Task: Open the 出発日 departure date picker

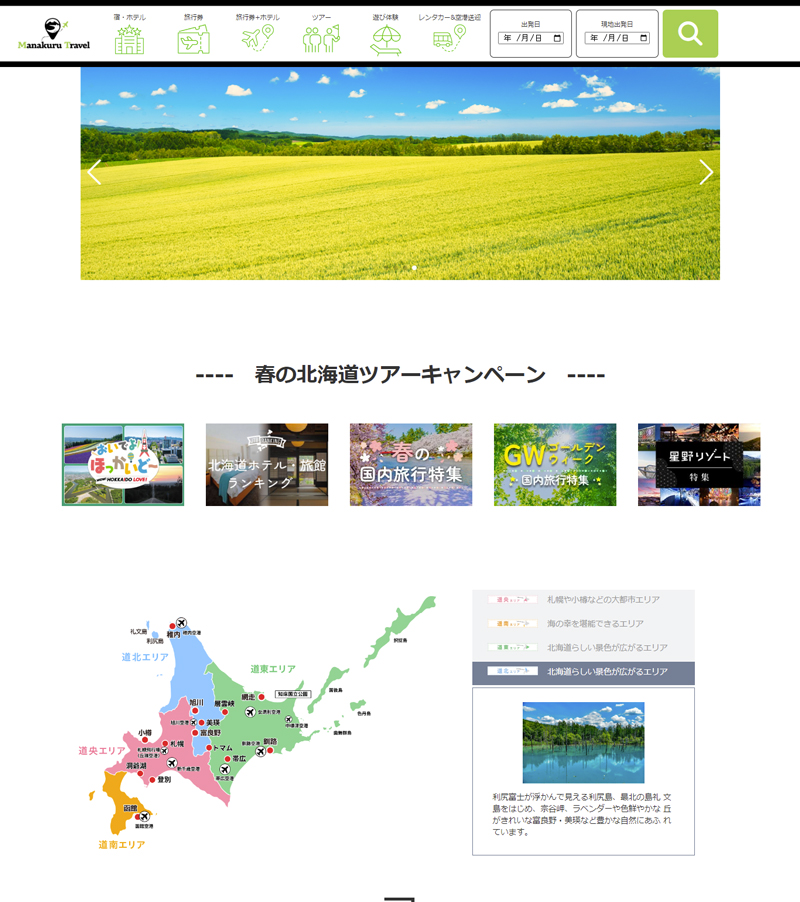Action: 531,38
